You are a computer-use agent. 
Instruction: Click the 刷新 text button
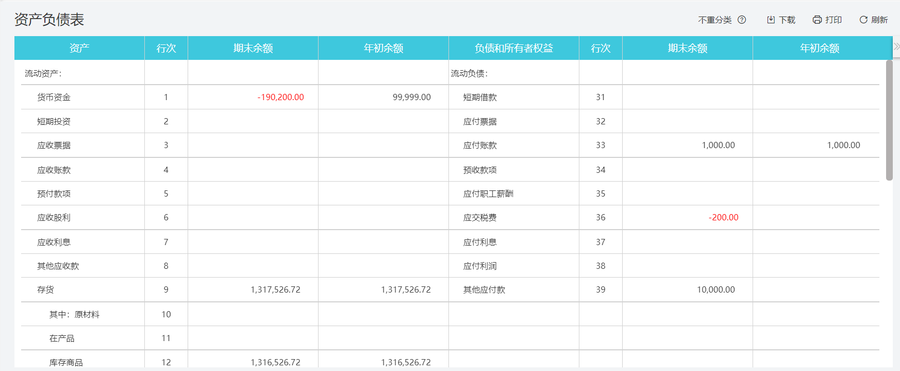pos(879,20)
